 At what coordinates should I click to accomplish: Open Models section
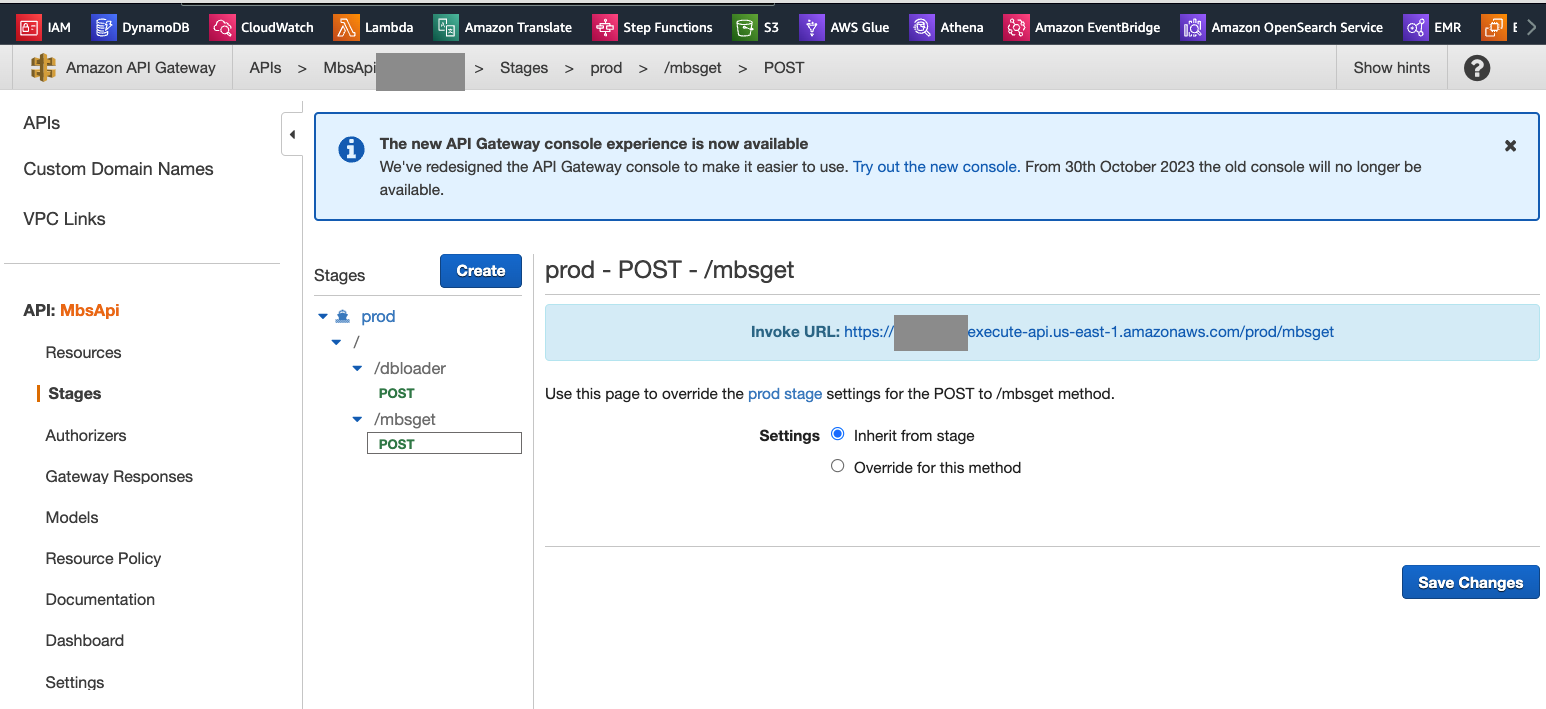72,517
